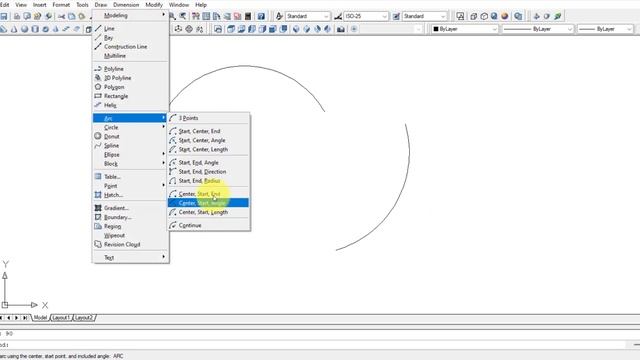Select Multiline from Draw menu
The image size is (640, 360).
pos(130,56)
